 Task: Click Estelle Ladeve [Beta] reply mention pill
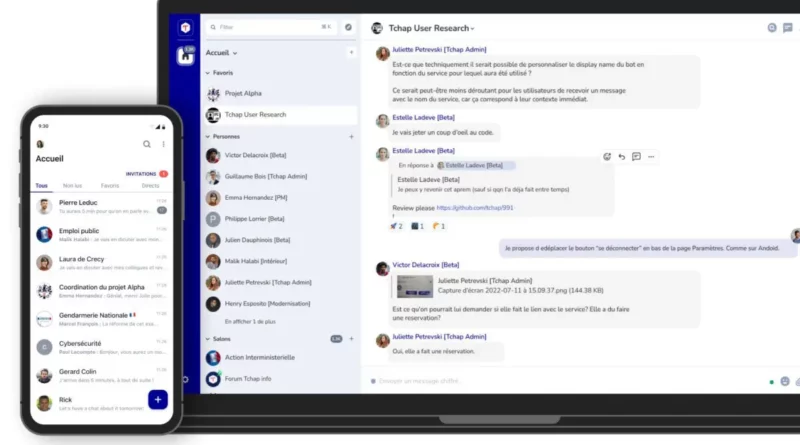[x=475, y=165]
